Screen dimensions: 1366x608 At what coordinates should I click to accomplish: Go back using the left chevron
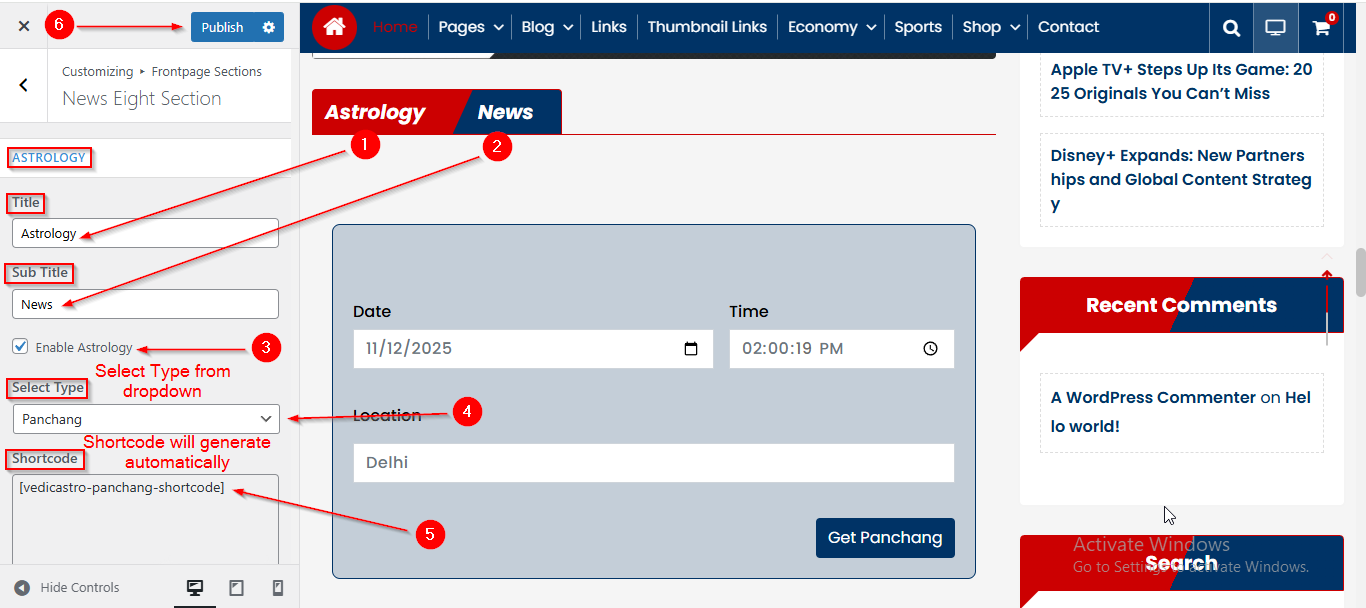coord(24,86)
